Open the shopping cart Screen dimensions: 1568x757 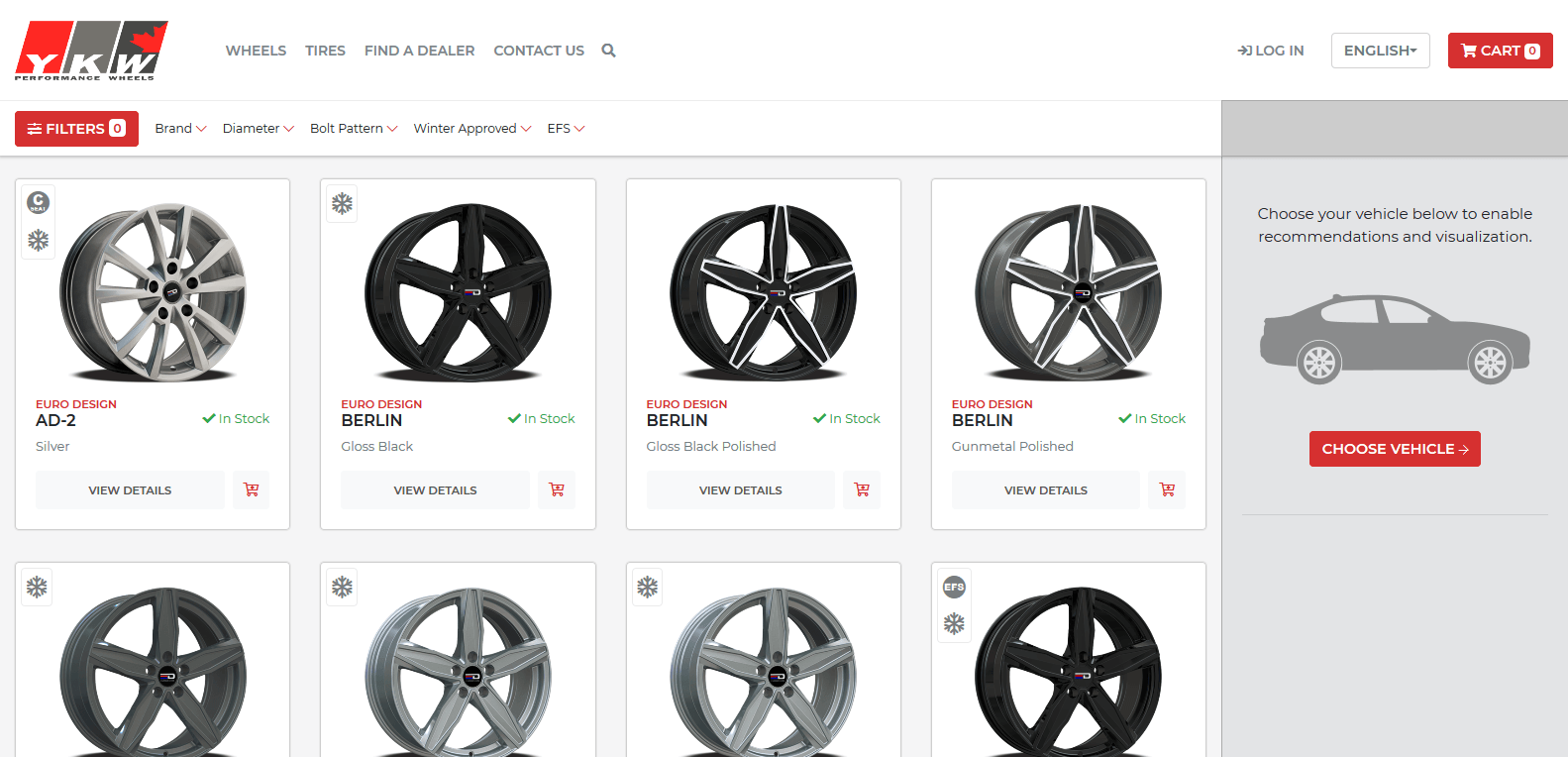click(1500, 51)
